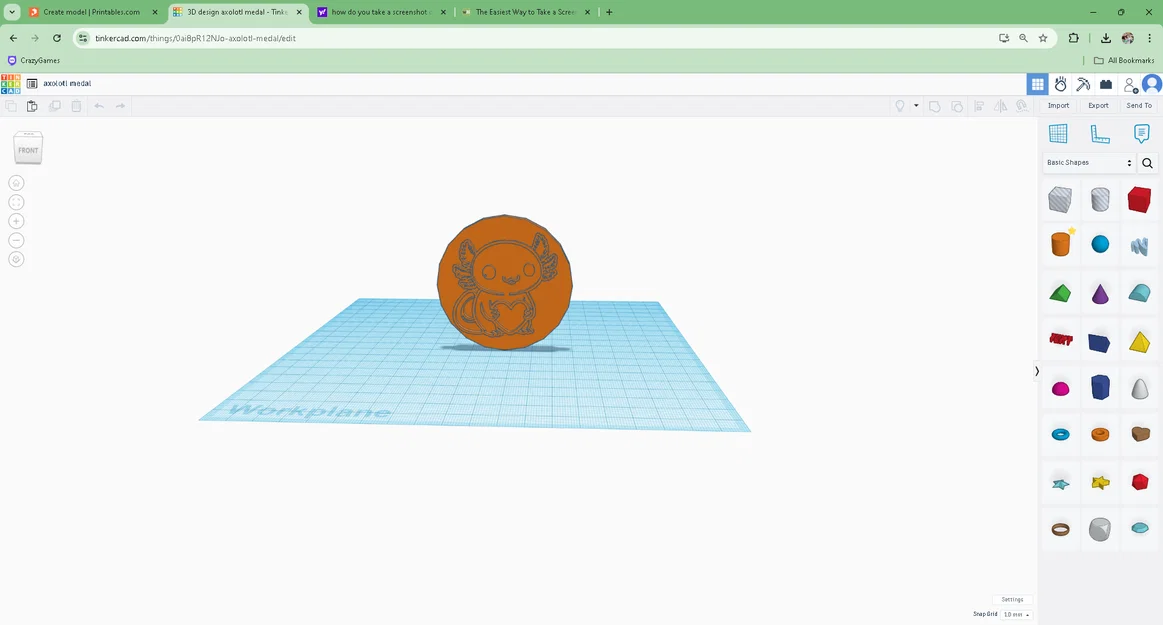Select the striped hole Cylinder shape
The width and height of the screenshot is (1163, 625).
(x=1100, y=199)
